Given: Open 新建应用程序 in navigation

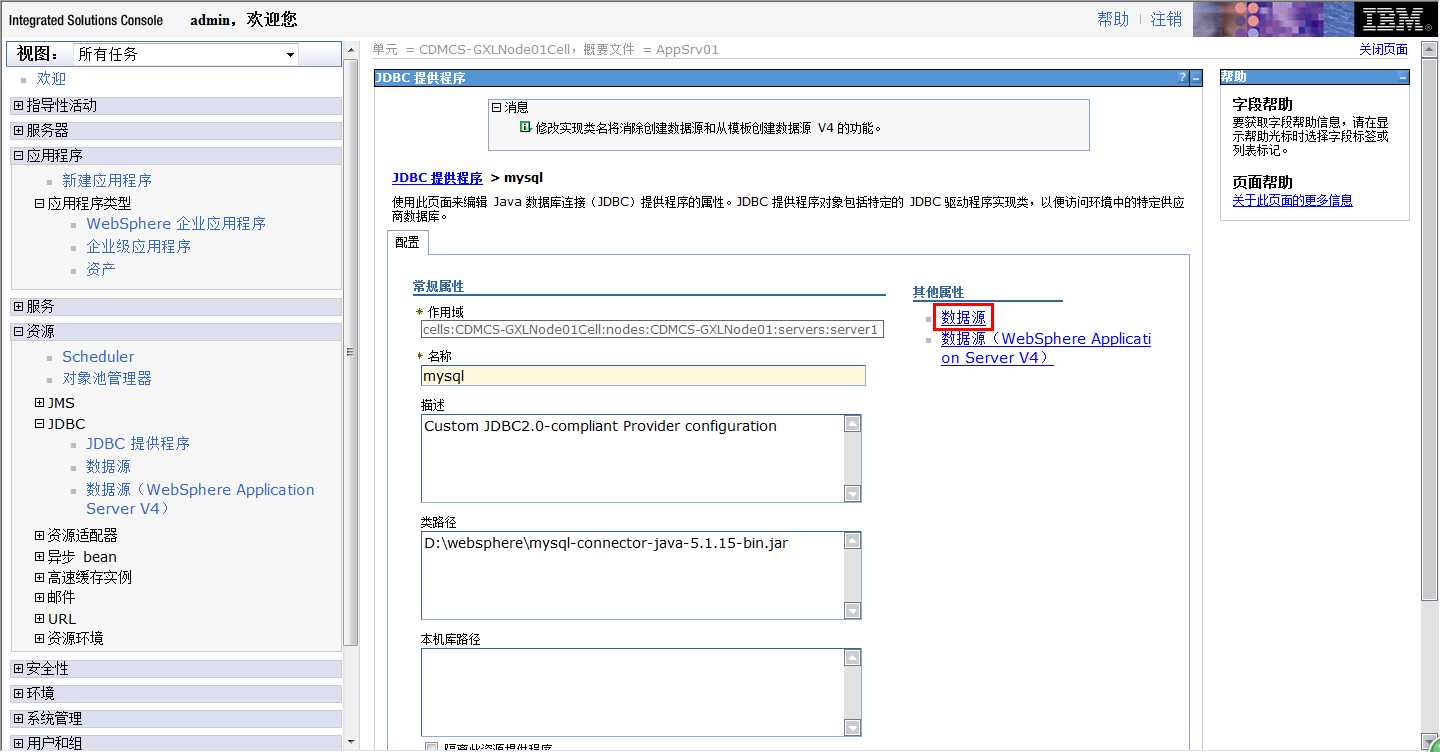Looking at the screenshot, I should click(107, 180).
